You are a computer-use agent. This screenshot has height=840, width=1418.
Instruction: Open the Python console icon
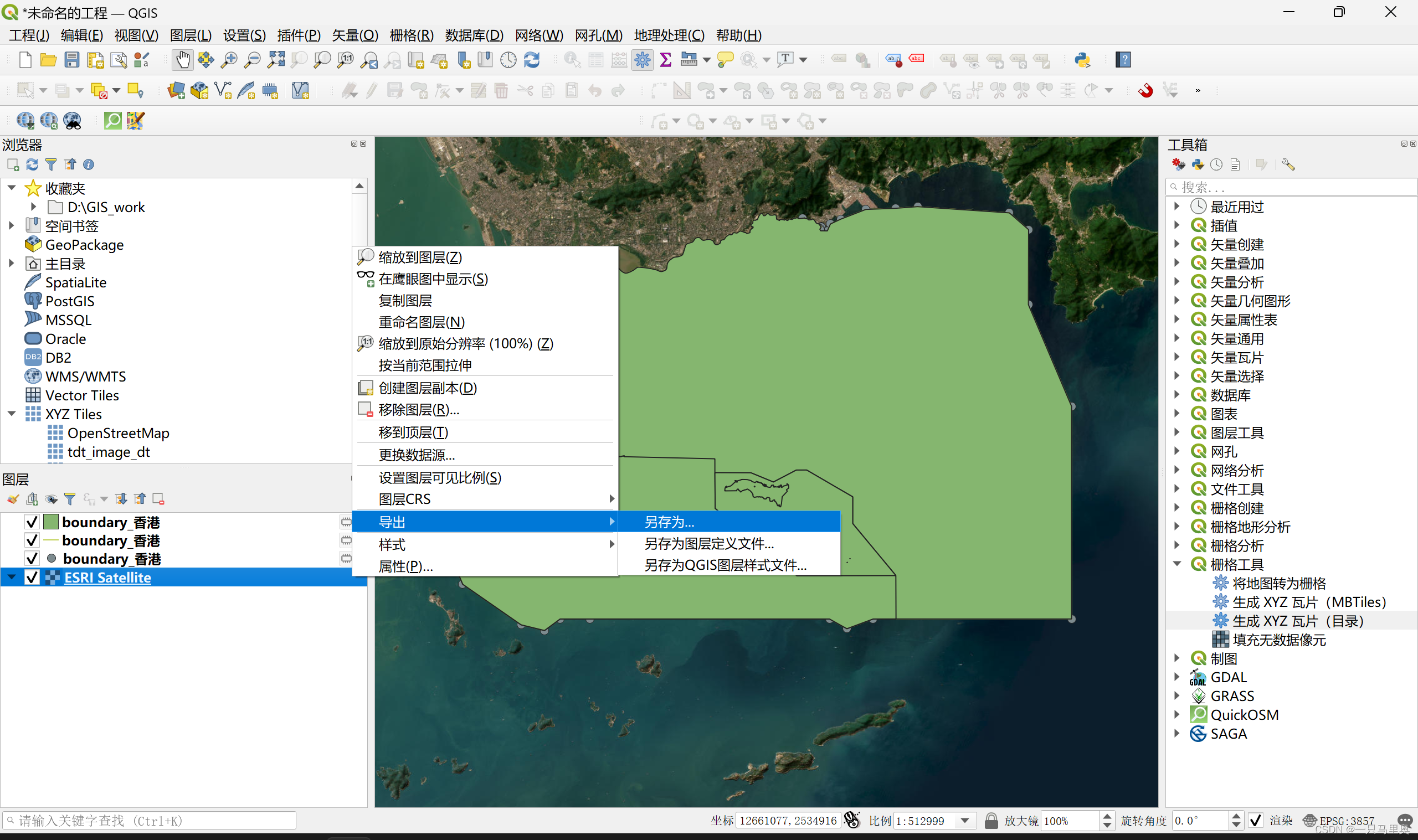[1082, 59]
